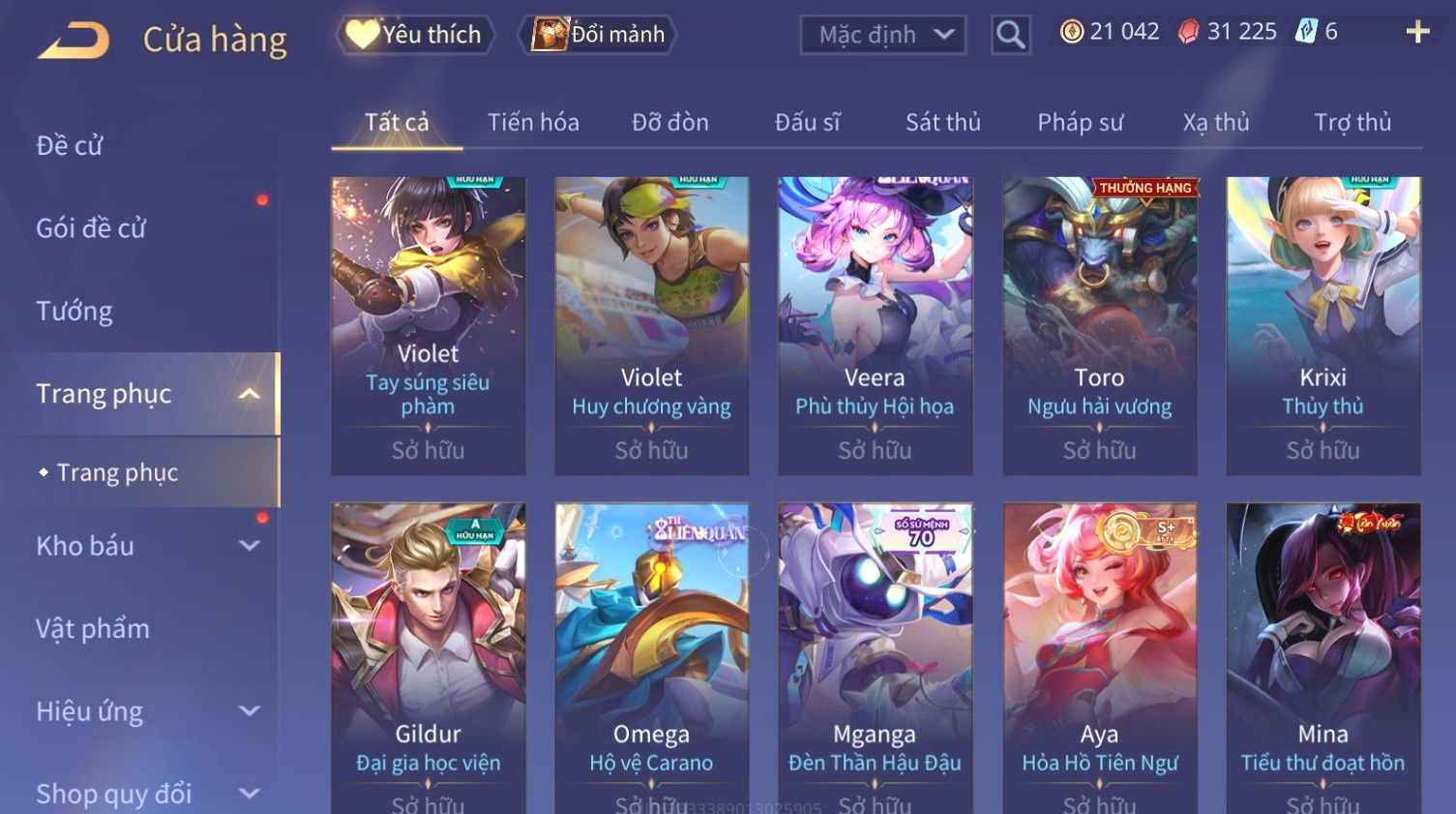Switch to the Sát thủ tab
Viewport: 1456px width, 814px height.
pyautogui.click(x=942, y=123)
